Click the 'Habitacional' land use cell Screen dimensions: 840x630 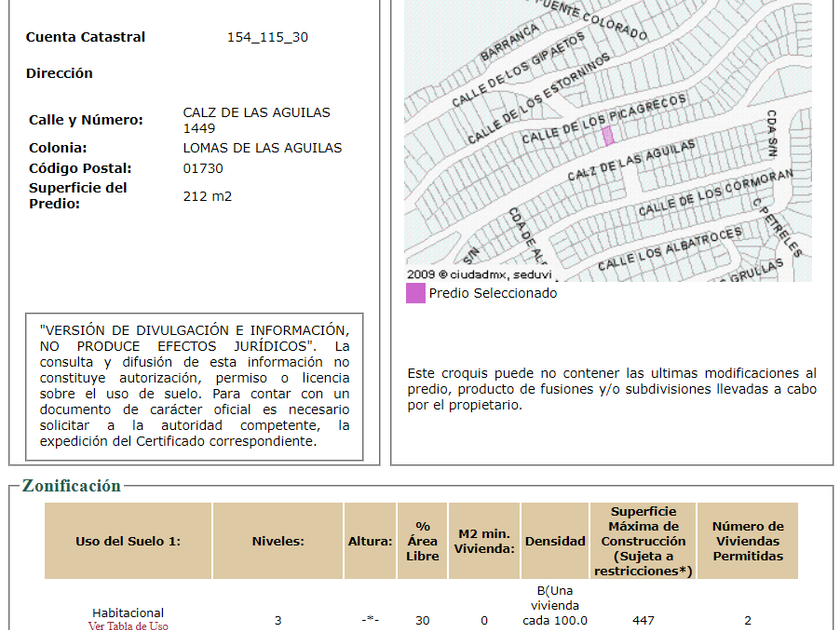(x=128, y=613)
